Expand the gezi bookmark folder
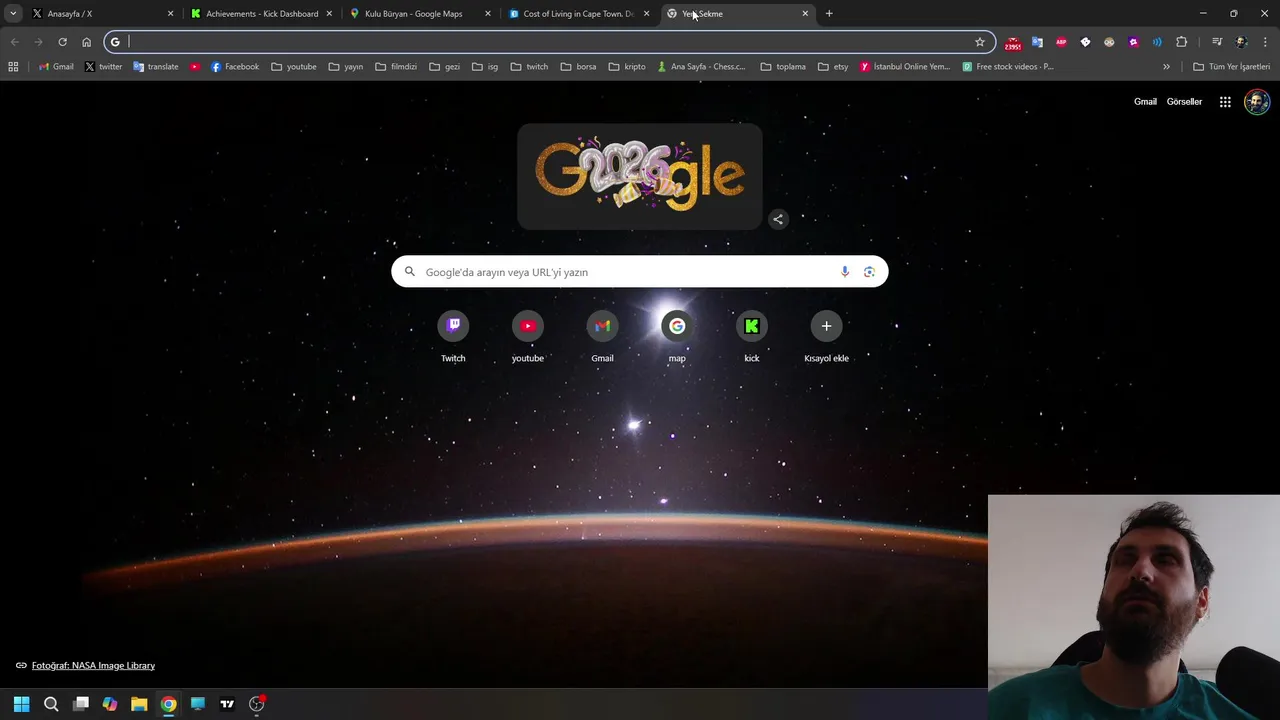The height and width of the screenshot is (720, 1280). pos(445,67)
